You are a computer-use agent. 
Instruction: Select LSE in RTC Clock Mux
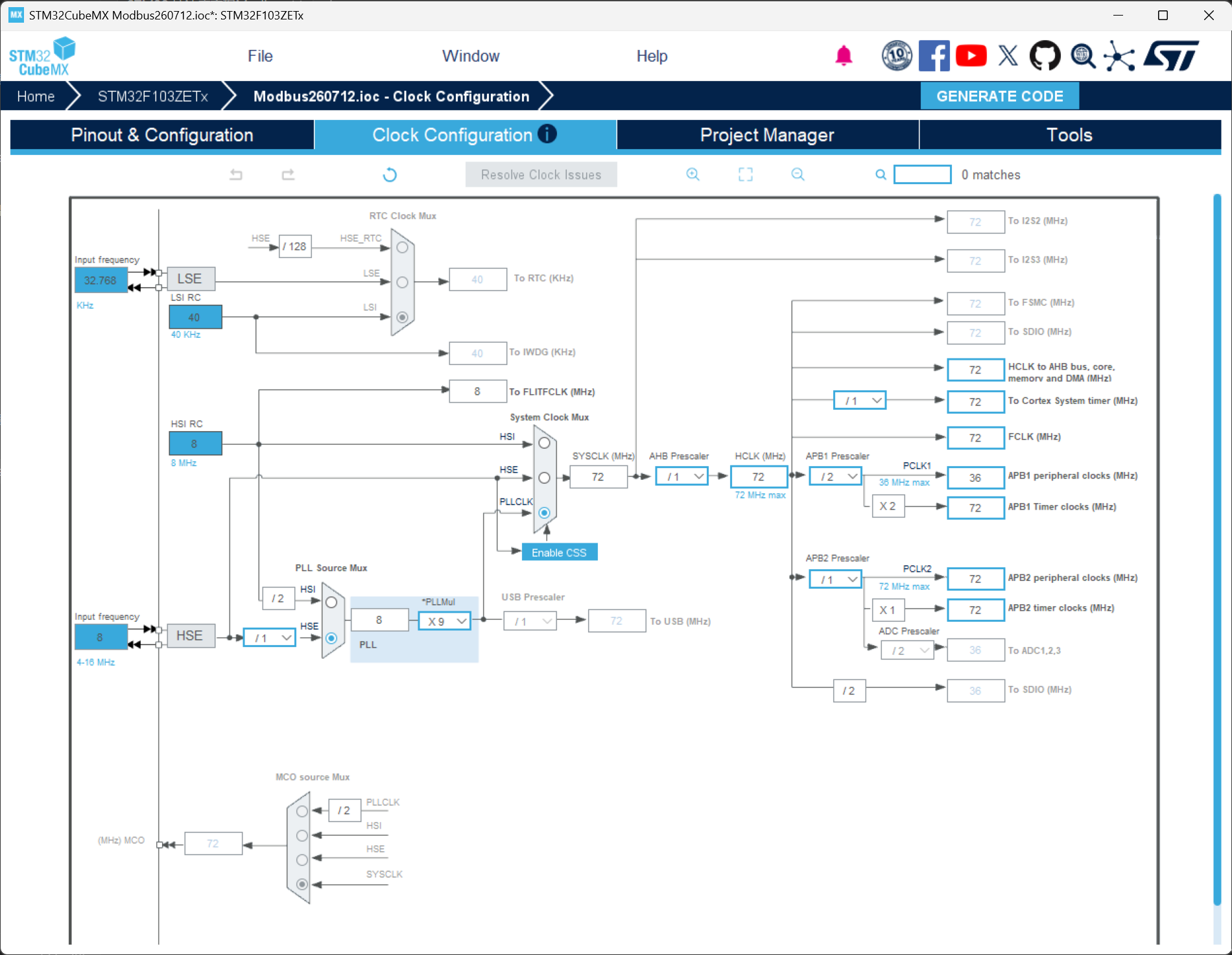(x=402, y=282)
